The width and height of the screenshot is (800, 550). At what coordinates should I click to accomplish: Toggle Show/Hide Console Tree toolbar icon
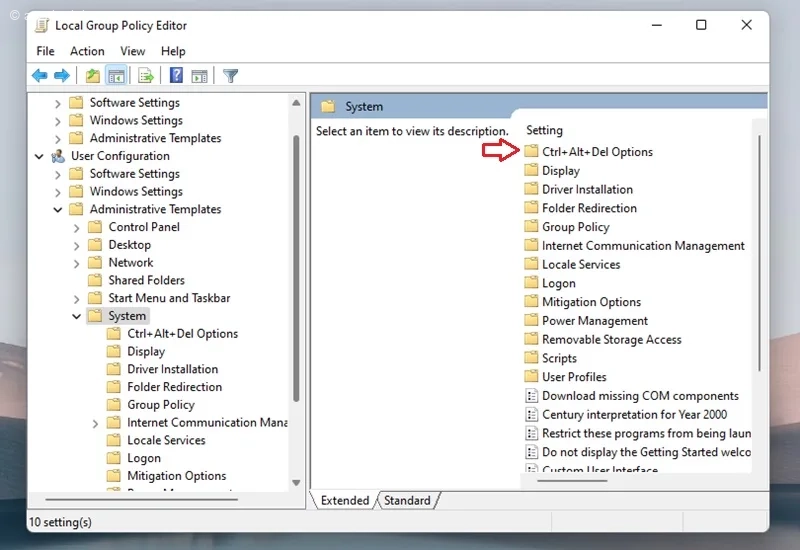[116, 76]
